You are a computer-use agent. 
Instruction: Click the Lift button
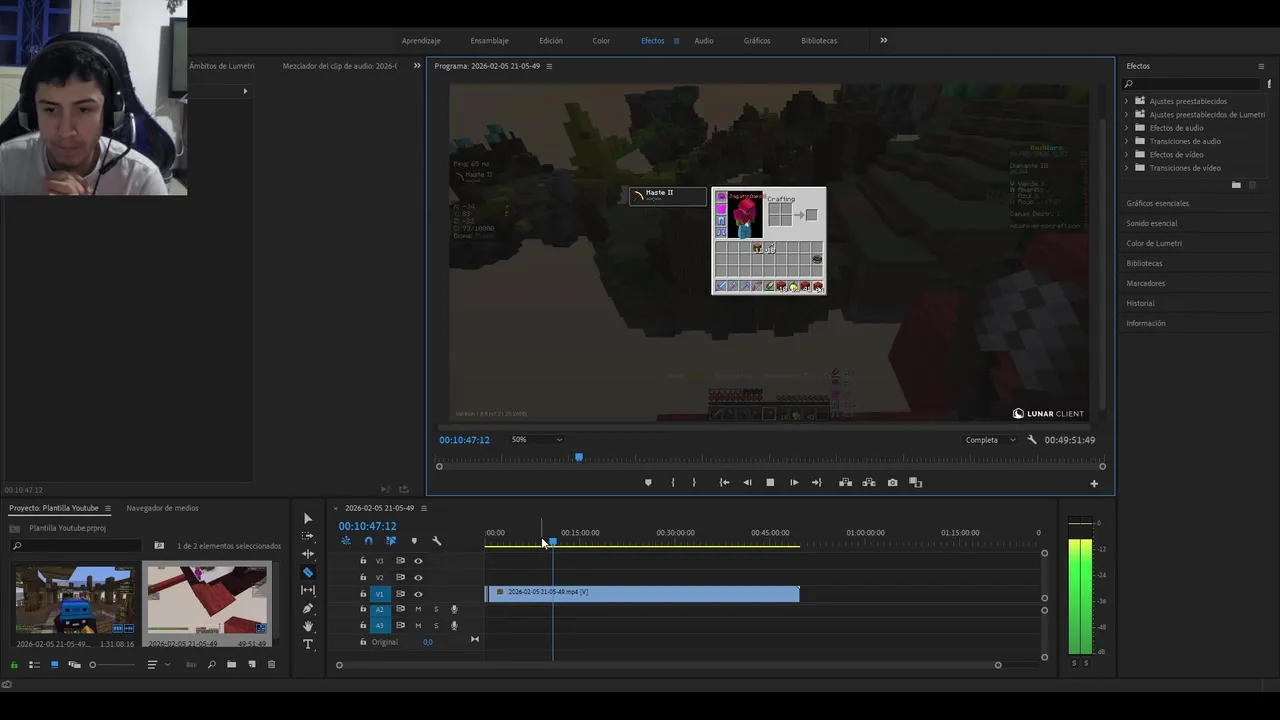[845, 483]
